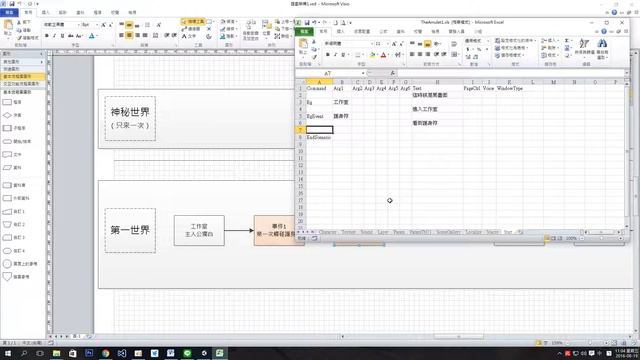Toggle Underline in the Visio ribbon
The height and width of the screenshot is (360, 640).
point(62,36)
